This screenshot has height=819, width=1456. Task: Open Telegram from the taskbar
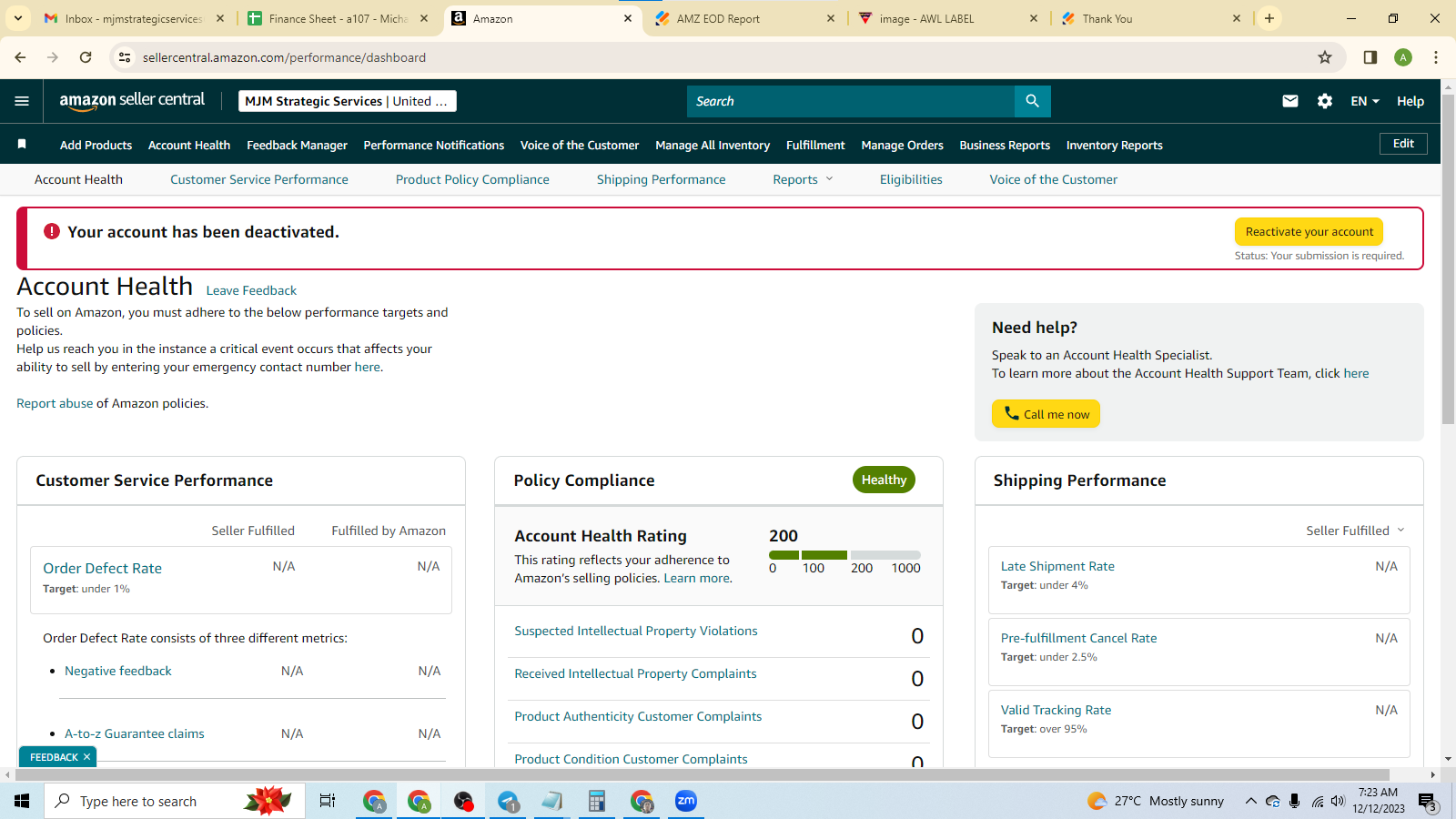(509, 801)
